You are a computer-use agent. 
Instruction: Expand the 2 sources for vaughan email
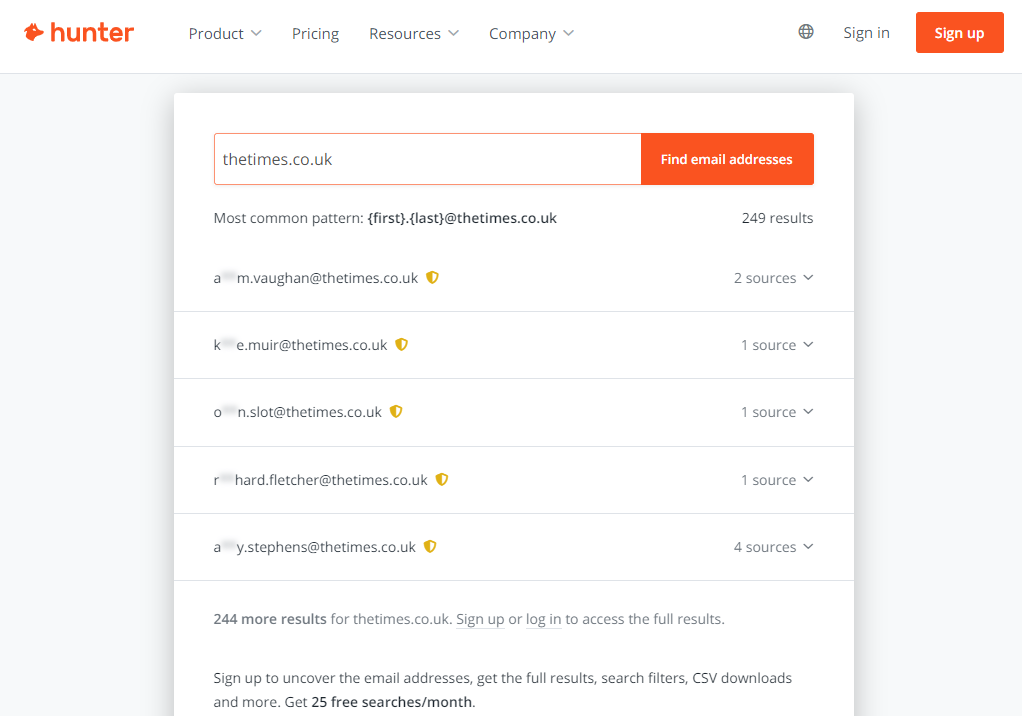[773, 278]
